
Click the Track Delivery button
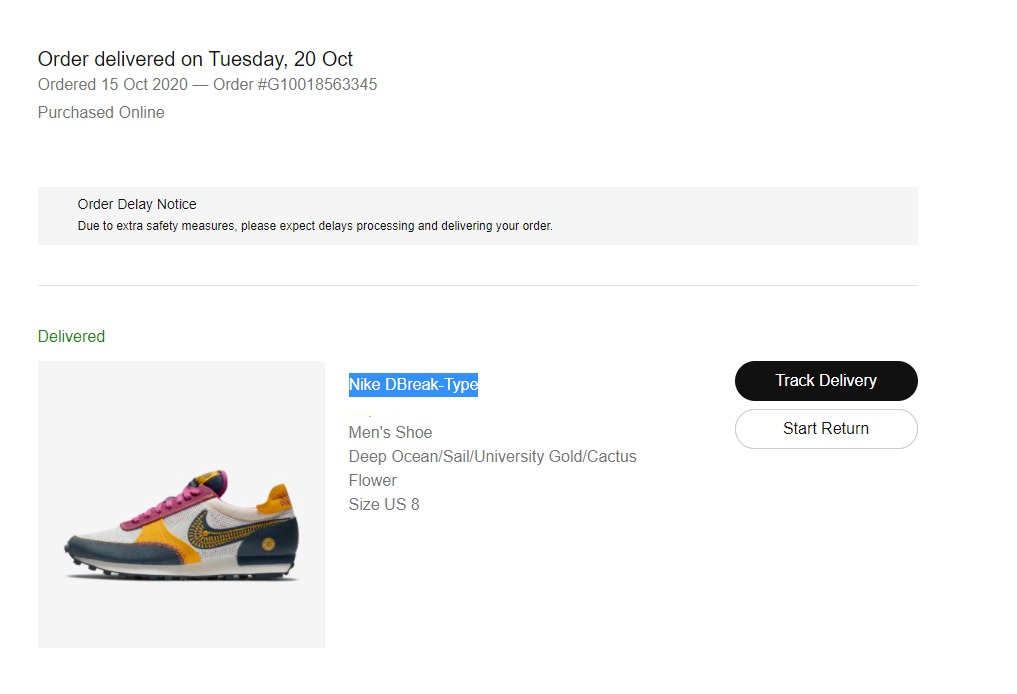pos(825,381)
